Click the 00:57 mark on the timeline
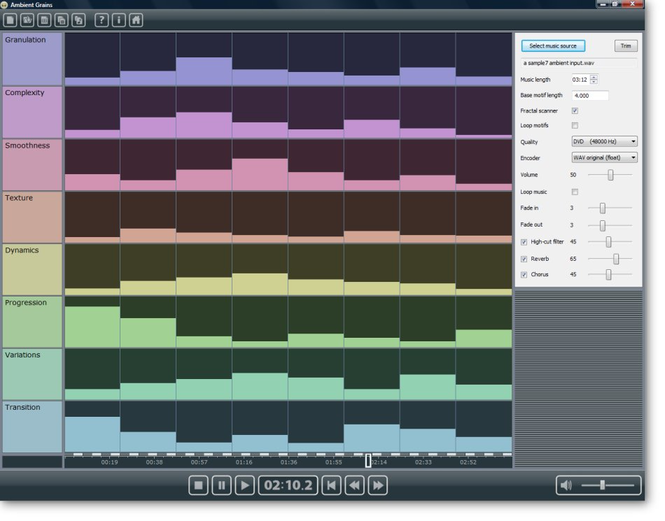665x521 pixels. click(199, 462)
